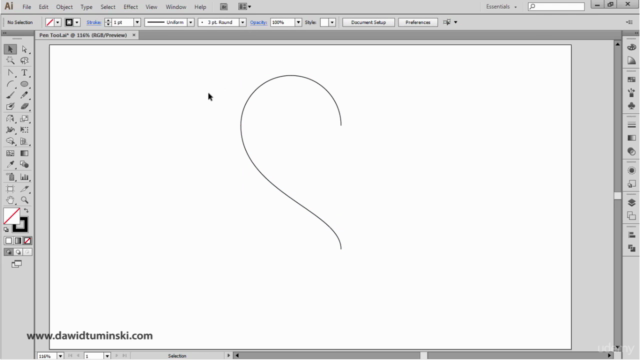Open the Object menu
This screenshot has height=360, width=640.
(64, 7)
